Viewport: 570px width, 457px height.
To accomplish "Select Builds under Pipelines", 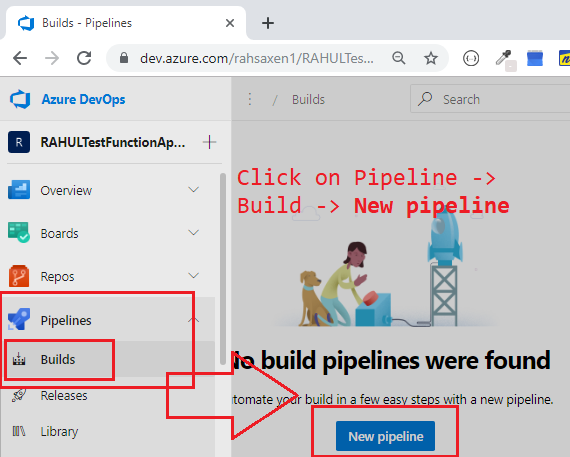I will point(58,360).
